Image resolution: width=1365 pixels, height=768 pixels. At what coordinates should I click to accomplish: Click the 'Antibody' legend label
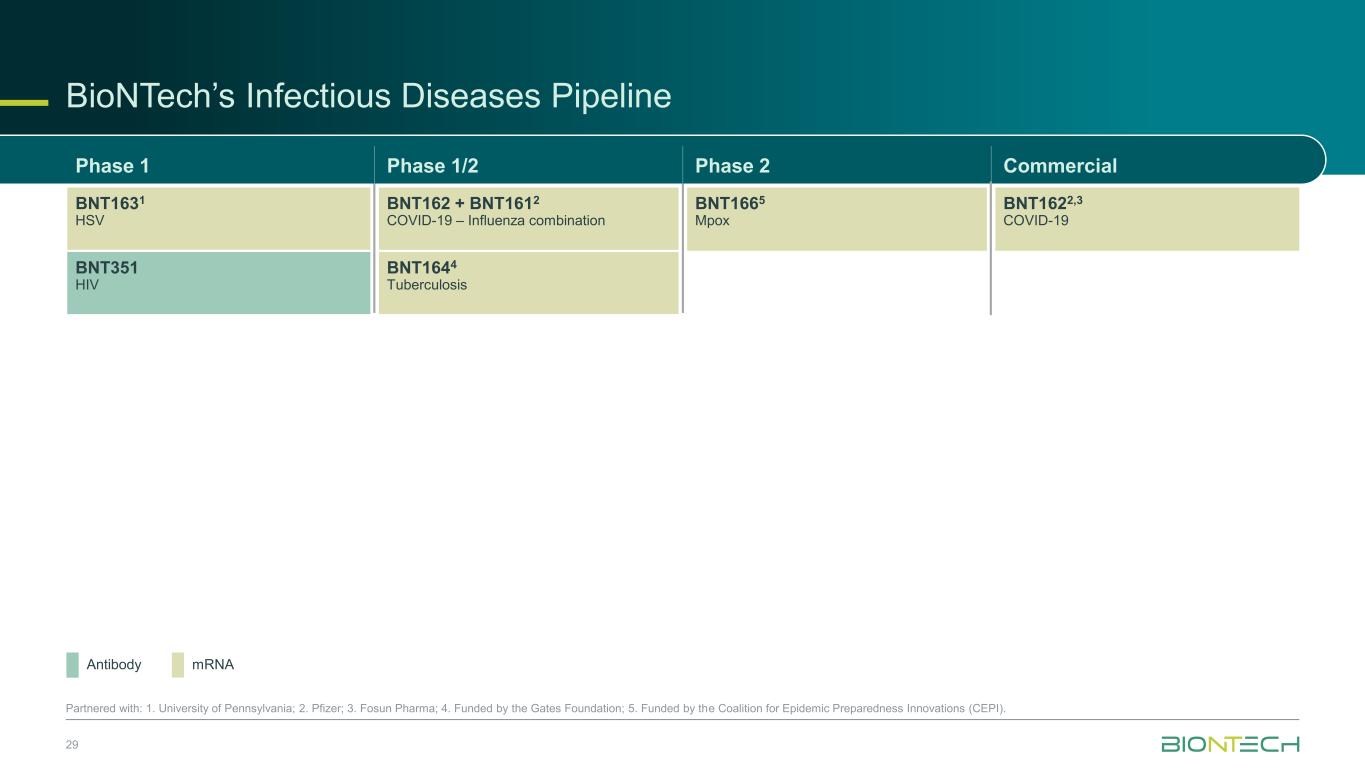point(114,665)
